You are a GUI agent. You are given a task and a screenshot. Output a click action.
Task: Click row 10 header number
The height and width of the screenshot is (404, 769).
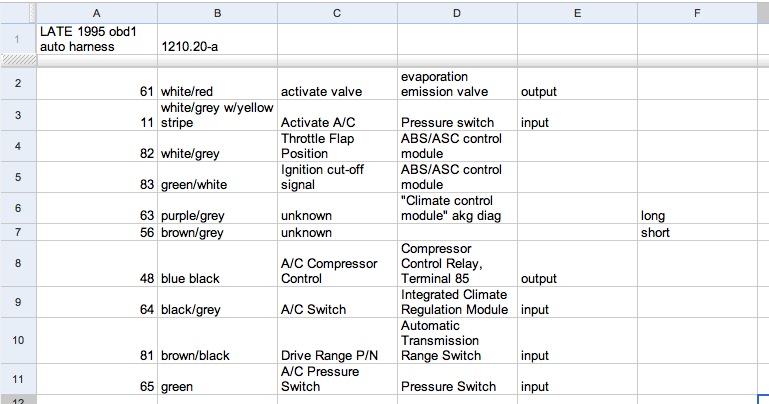[x=18, y=341]
